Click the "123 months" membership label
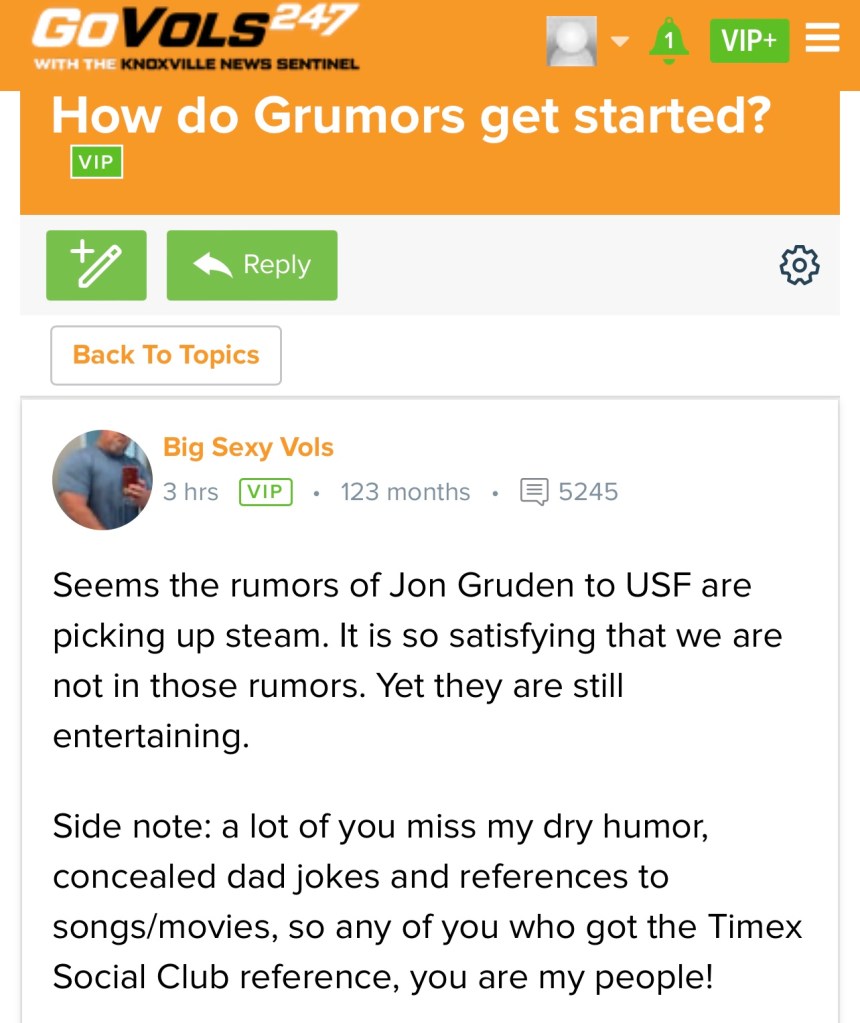Image resolution: width=860 pixels, height=1023 pixels. pos(405,492)
